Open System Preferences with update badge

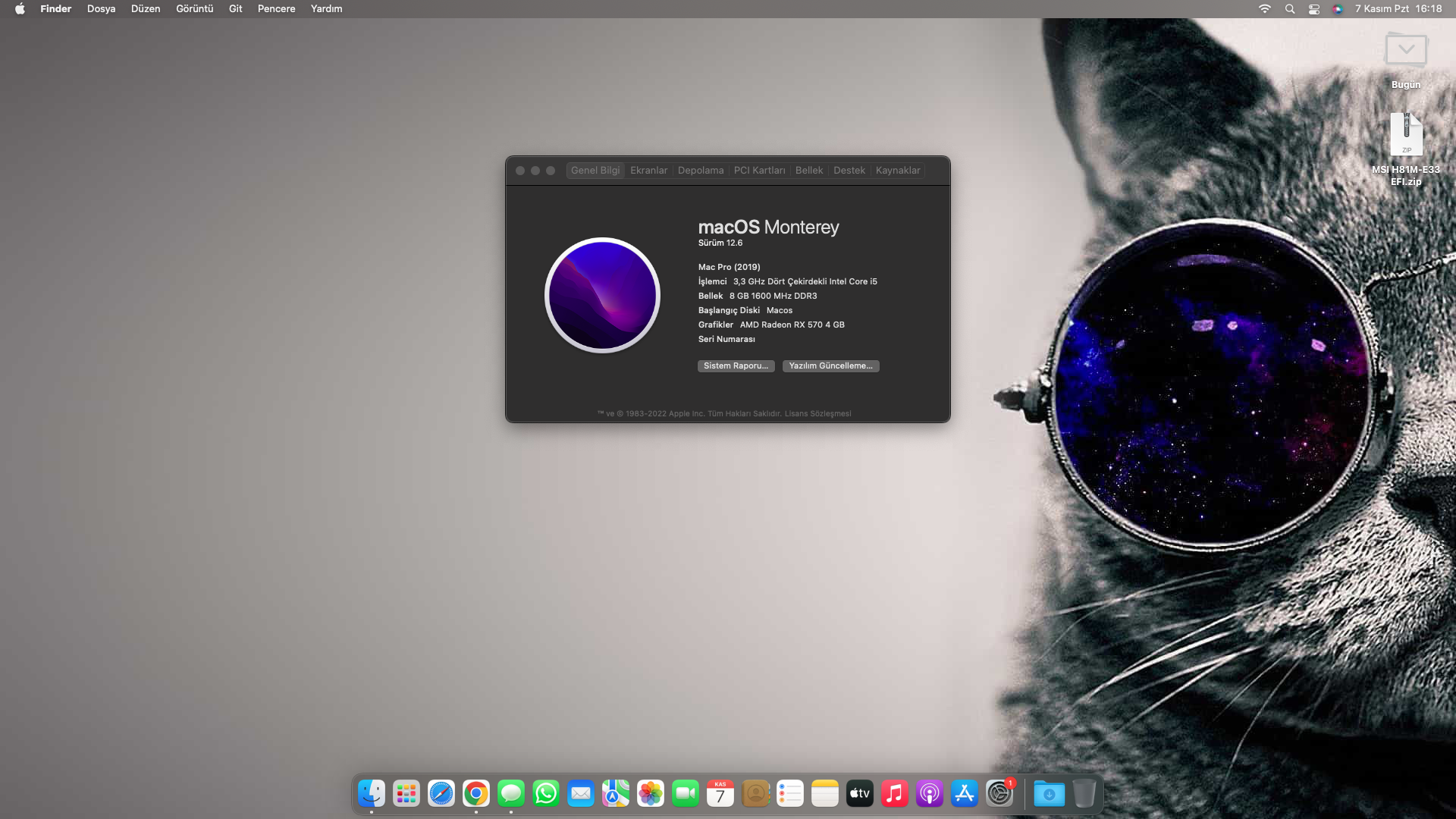coord(999,793)
